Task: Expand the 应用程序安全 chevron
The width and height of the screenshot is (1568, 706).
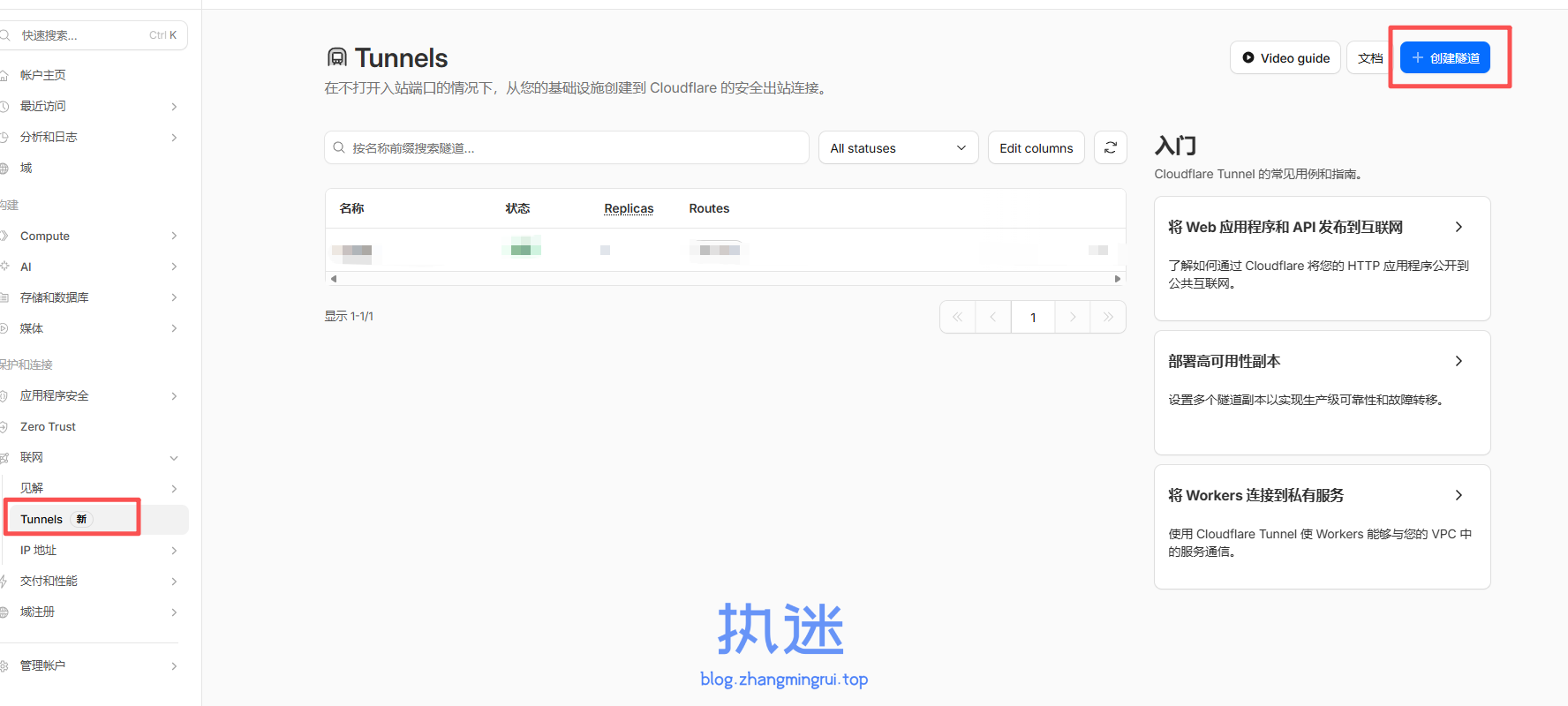Action: [x=174, y=396]
